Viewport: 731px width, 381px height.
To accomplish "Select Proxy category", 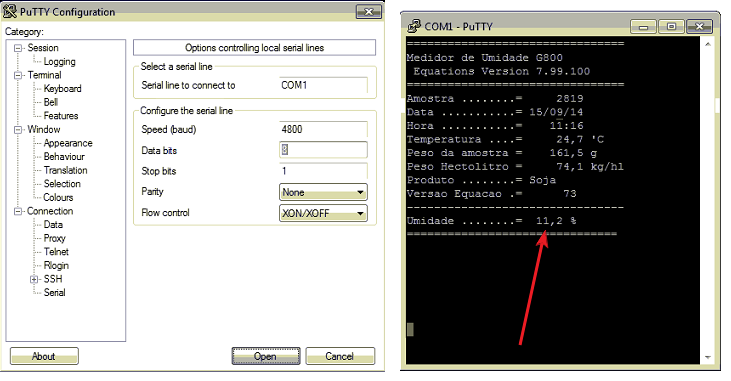I will tap(55, 238).
